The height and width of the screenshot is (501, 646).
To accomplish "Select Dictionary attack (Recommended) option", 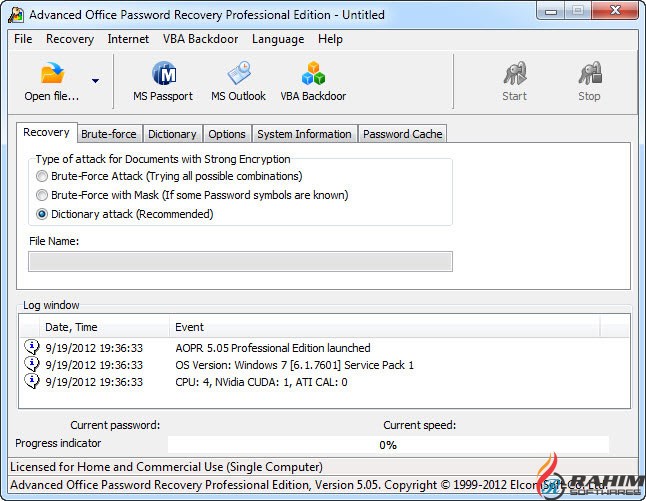I will point(42,214).
